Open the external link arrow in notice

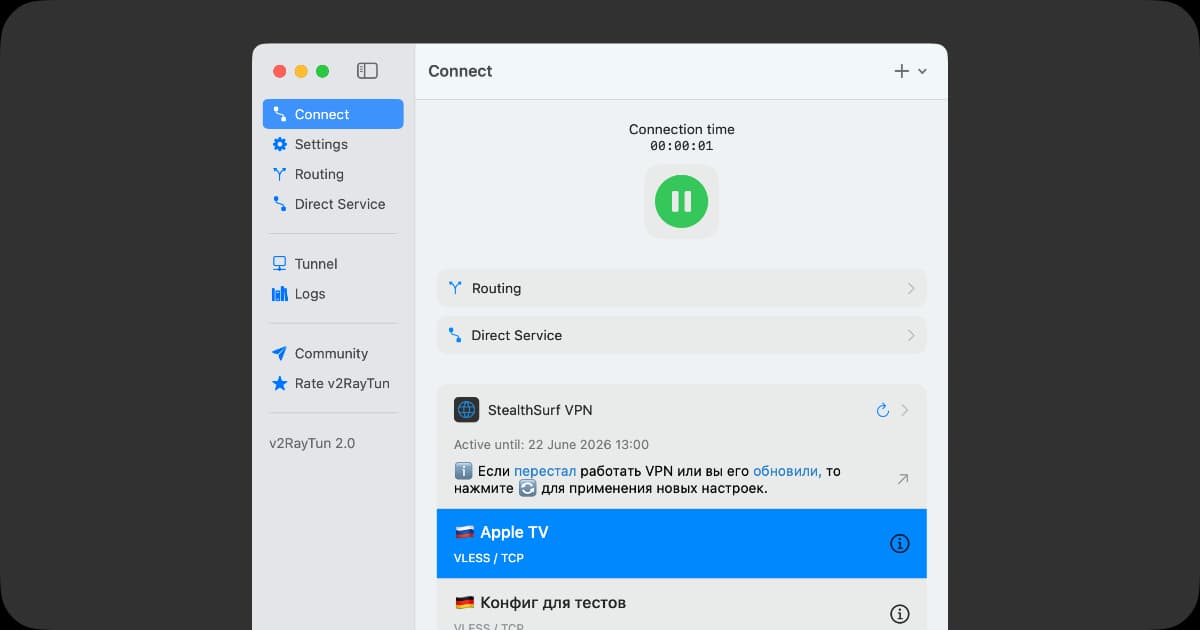902,479
